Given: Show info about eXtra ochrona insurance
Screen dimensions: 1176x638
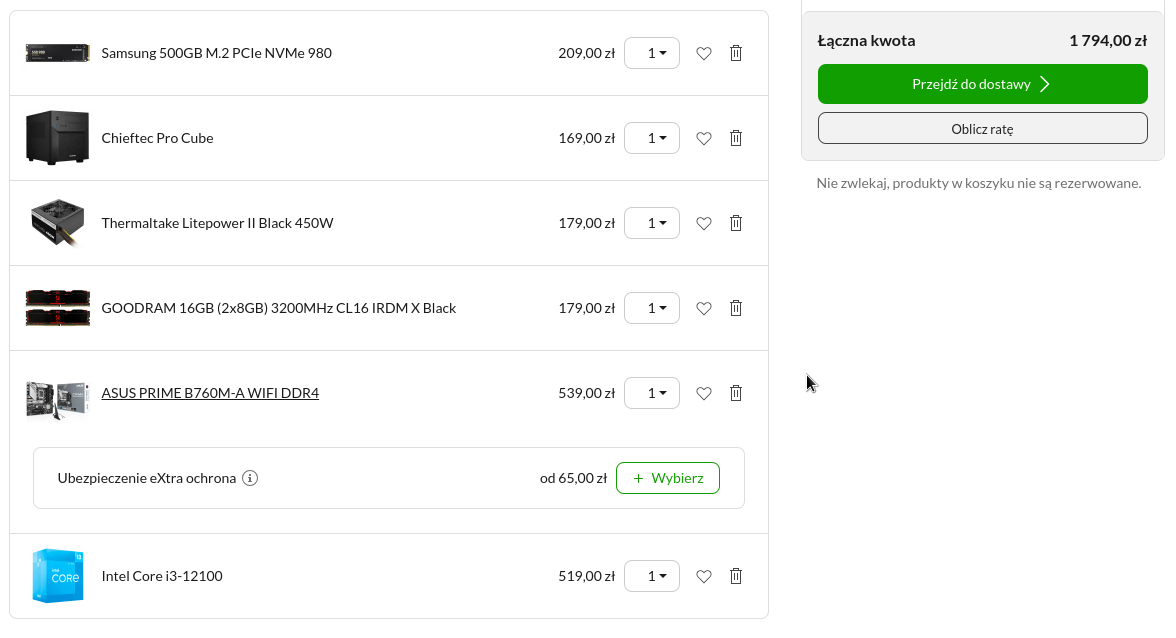Looking at the screenshot, I should click(250, 478).
